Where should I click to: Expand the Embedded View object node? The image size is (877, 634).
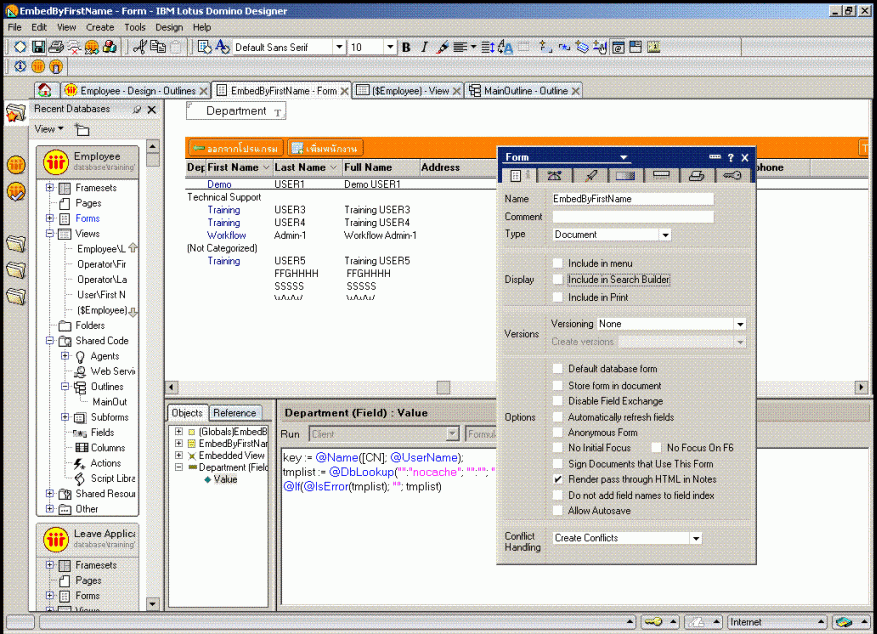coord(179,456)
